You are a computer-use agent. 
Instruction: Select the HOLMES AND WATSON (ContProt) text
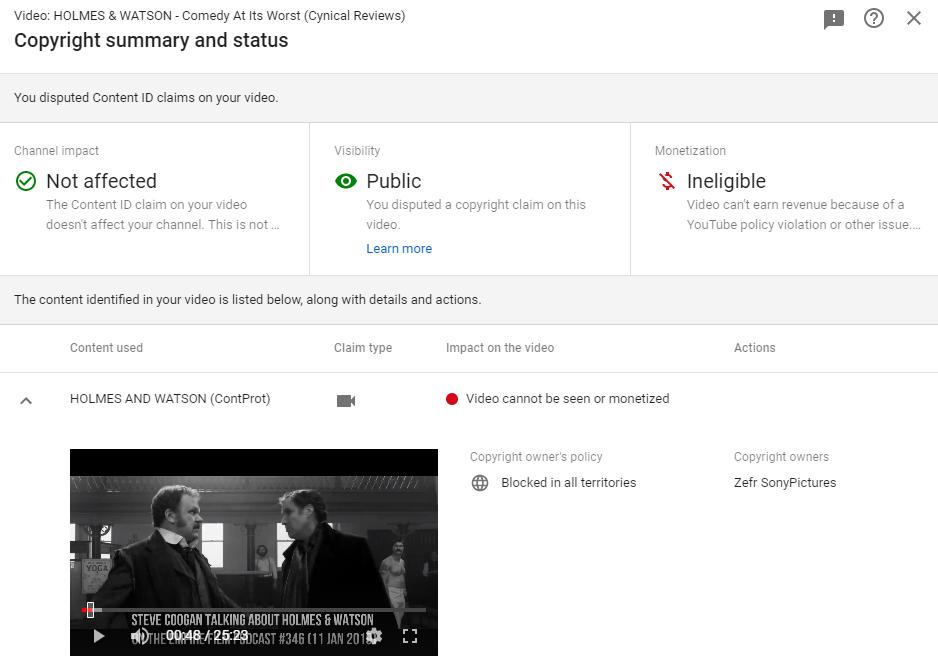coord(170,399)
